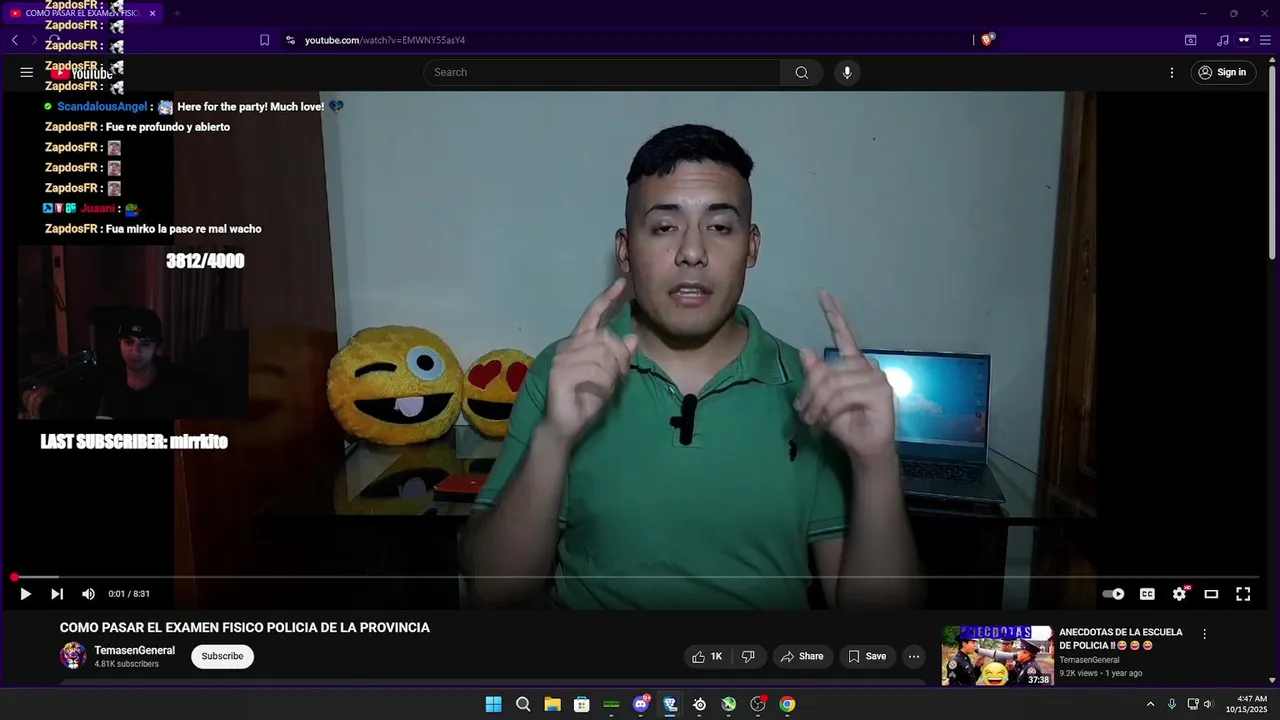
Task: Play the video
Action: pyautogui.click(x=26, y=594)
